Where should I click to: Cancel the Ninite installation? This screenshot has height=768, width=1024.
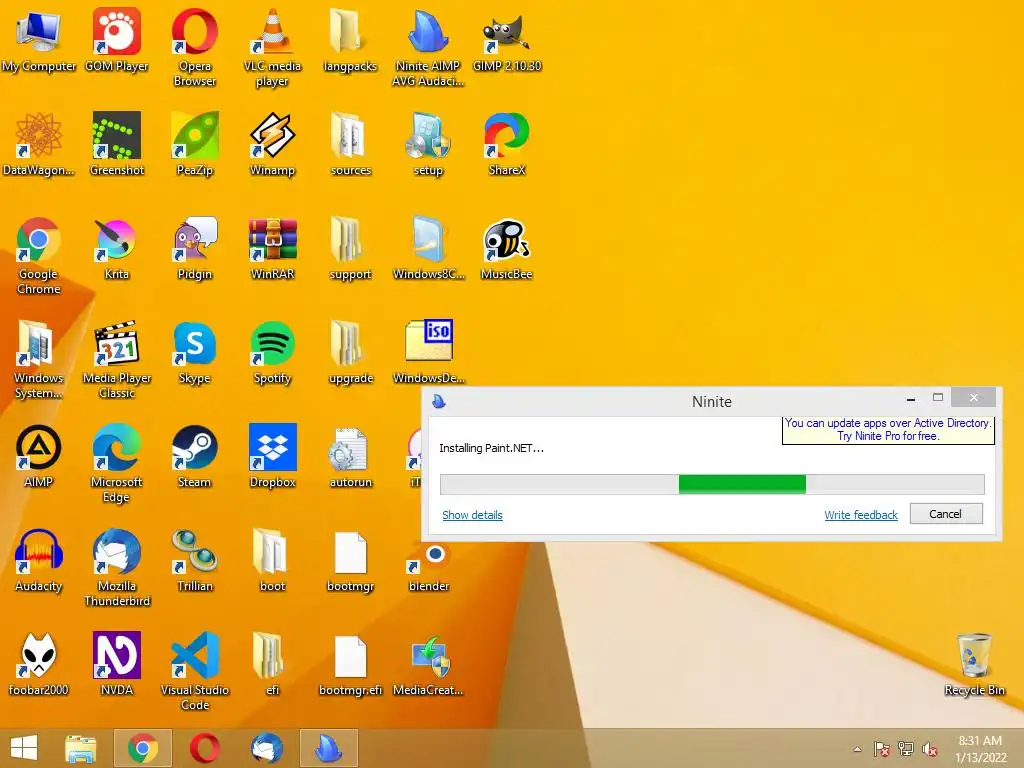[946, 514]
